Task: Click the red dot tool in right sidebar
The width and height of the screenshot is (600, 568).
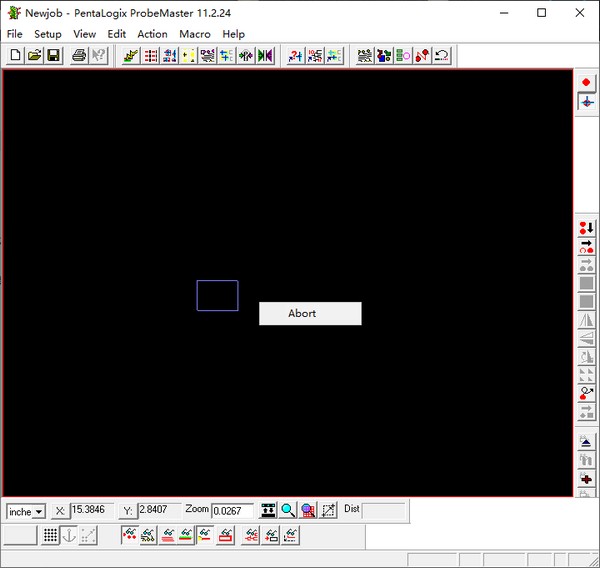Action: [x=586, y=82]
